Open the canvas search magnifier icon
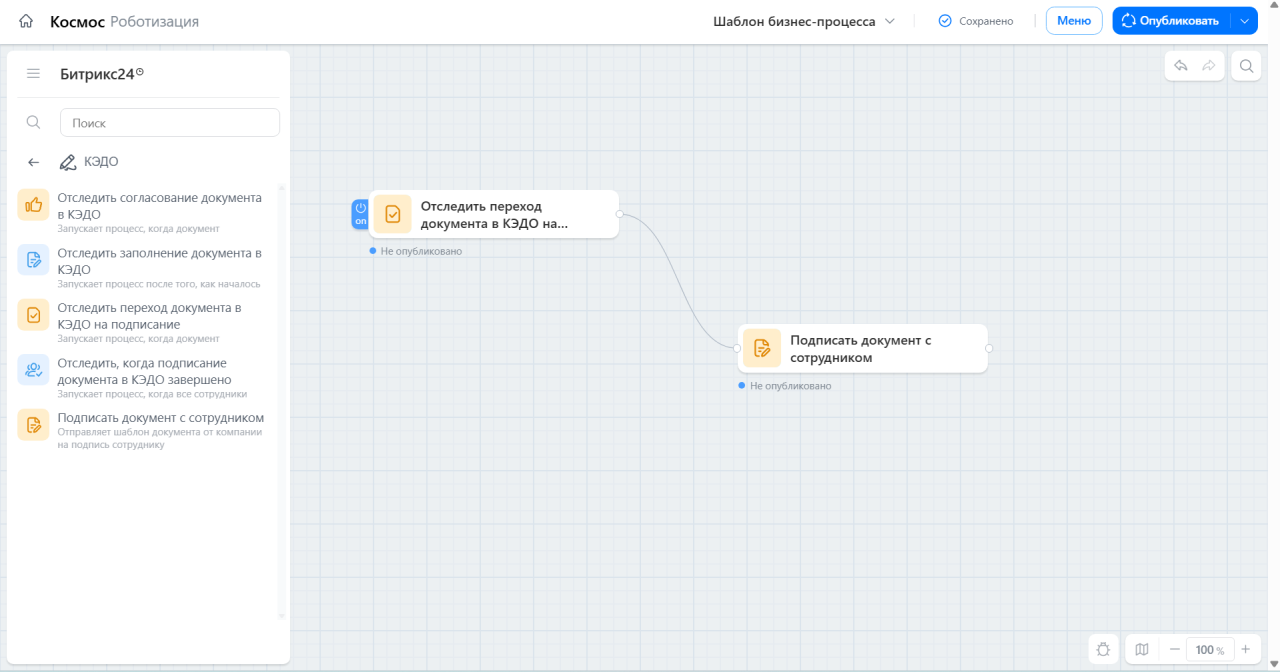Viewport: 1280px width, 672px height. pyautogui.click(x=1246, y=66)
